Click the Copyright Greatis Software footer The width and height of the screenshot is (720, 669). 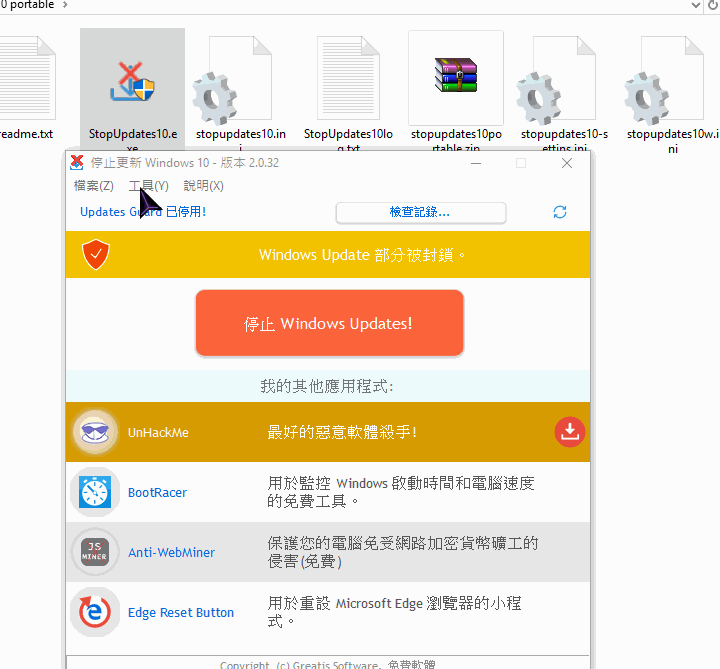[x=327, y=664]
